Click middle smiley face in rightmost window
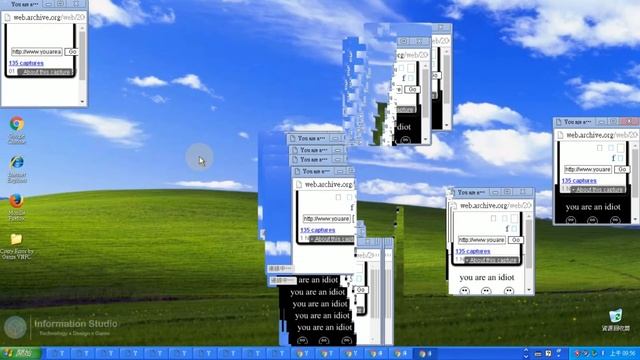640x360 pixels. (x=592, y=220)
